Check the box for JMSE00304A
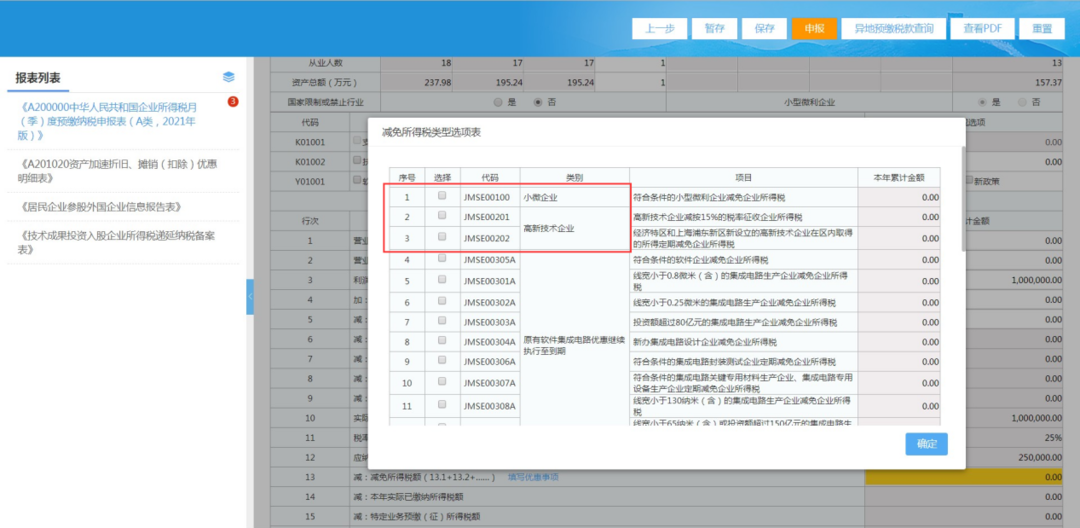The height and width of the screenshot is (528, 1080). (x=442, y=341)
